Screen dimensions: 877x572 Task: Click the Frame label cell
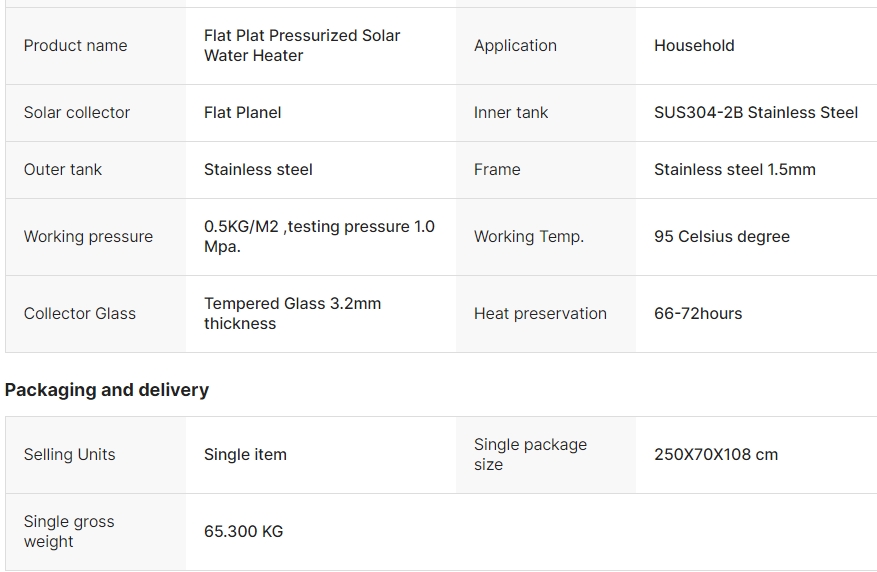pos(546,170)
